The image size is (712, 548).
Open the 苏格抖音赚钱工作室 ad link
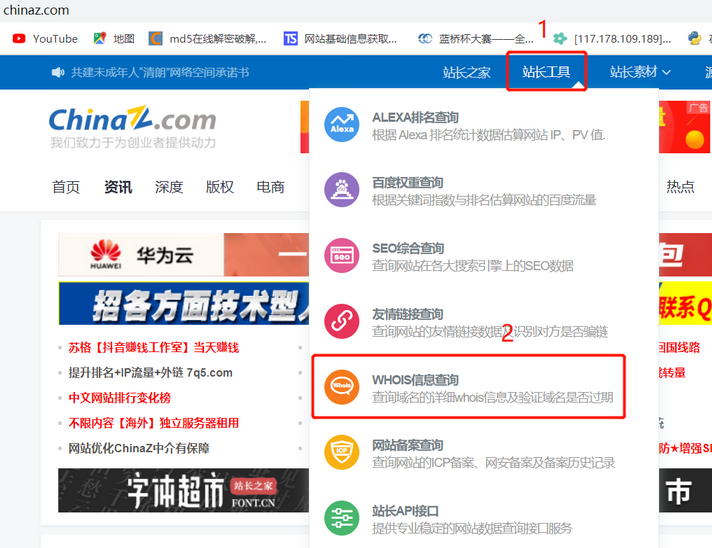click(x=153, y=348)
